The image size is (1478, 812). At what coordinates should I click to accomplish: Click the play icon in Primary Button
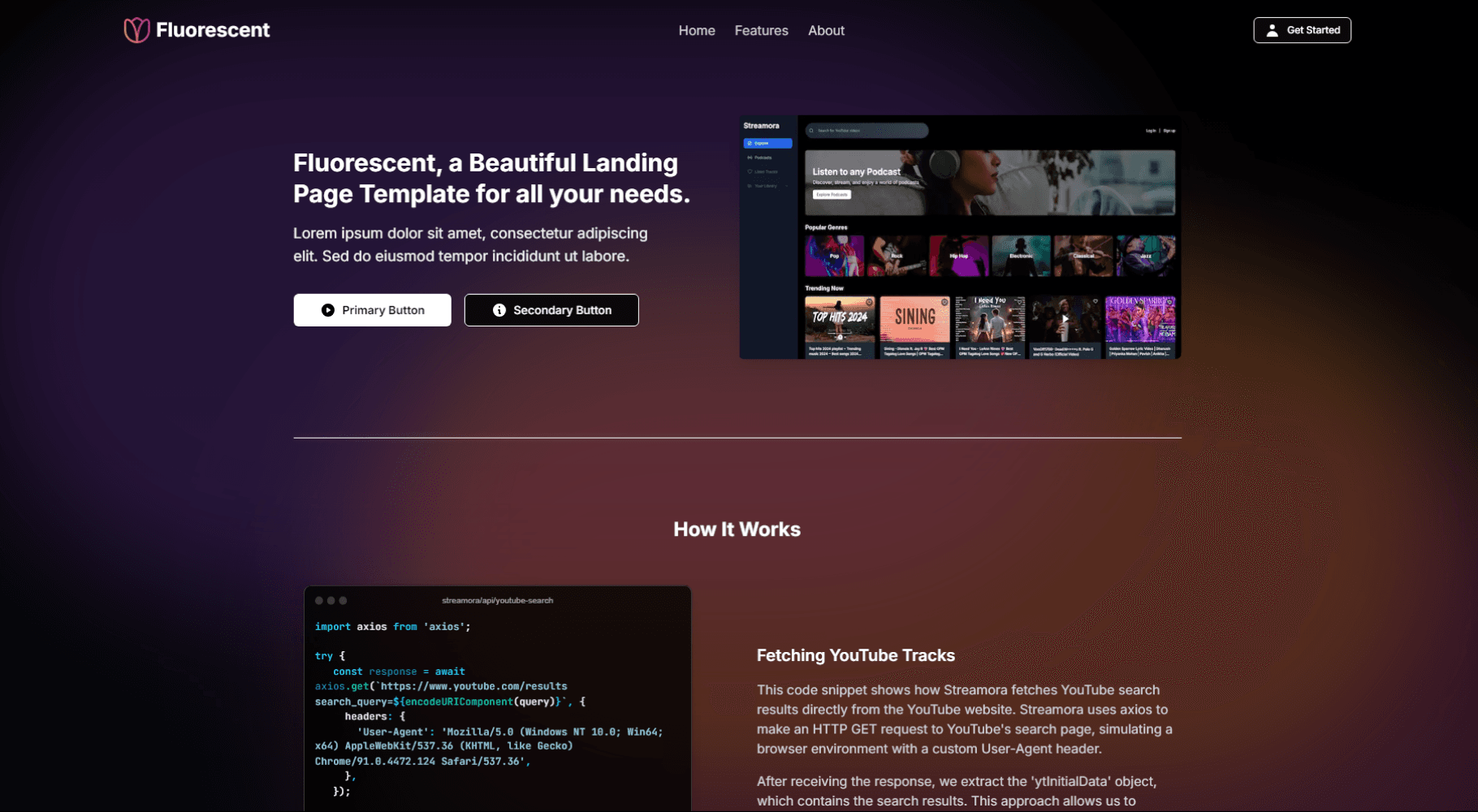click(328, 310)
